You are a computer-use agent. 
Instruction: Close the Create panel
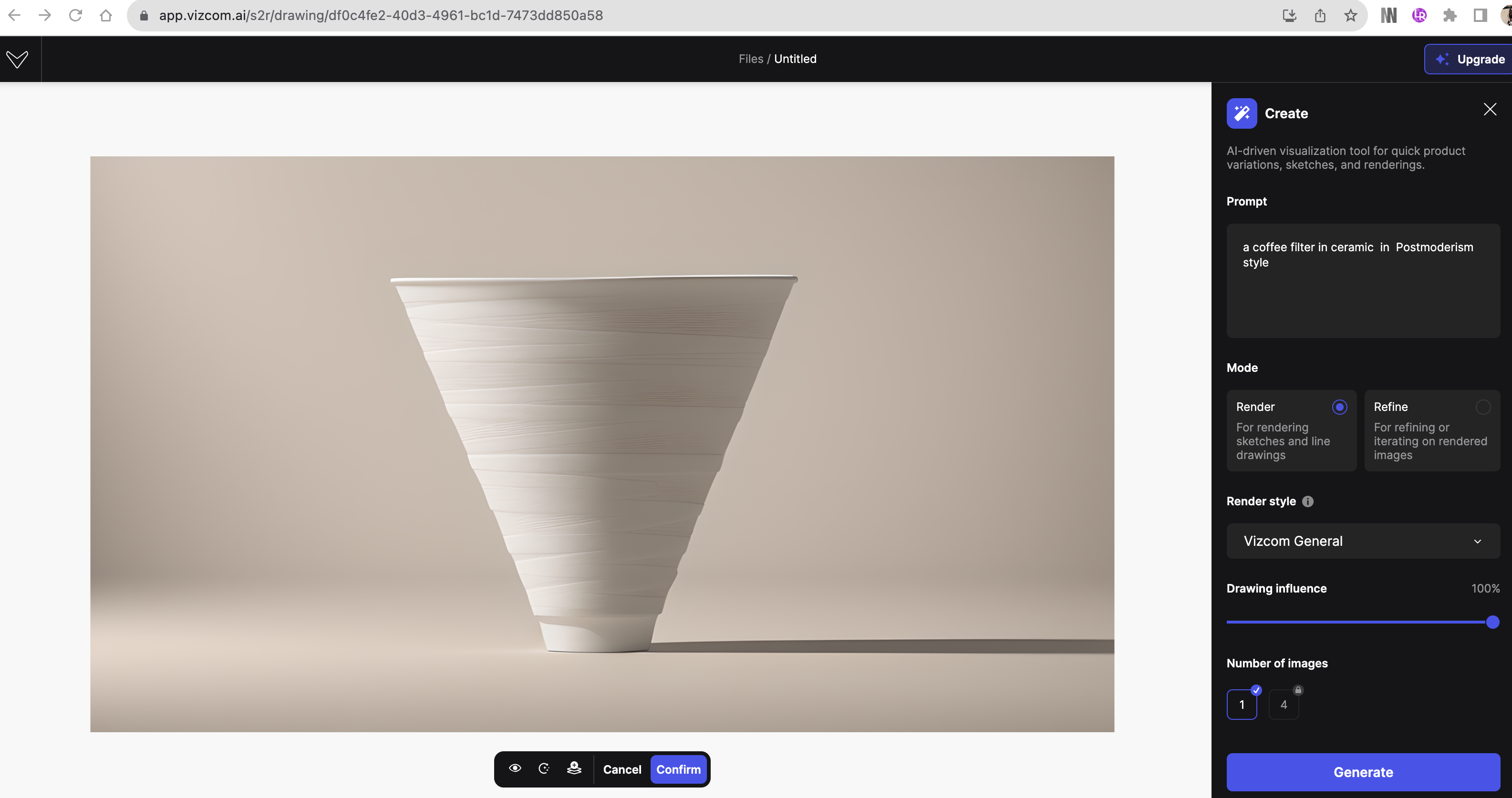1490,110
